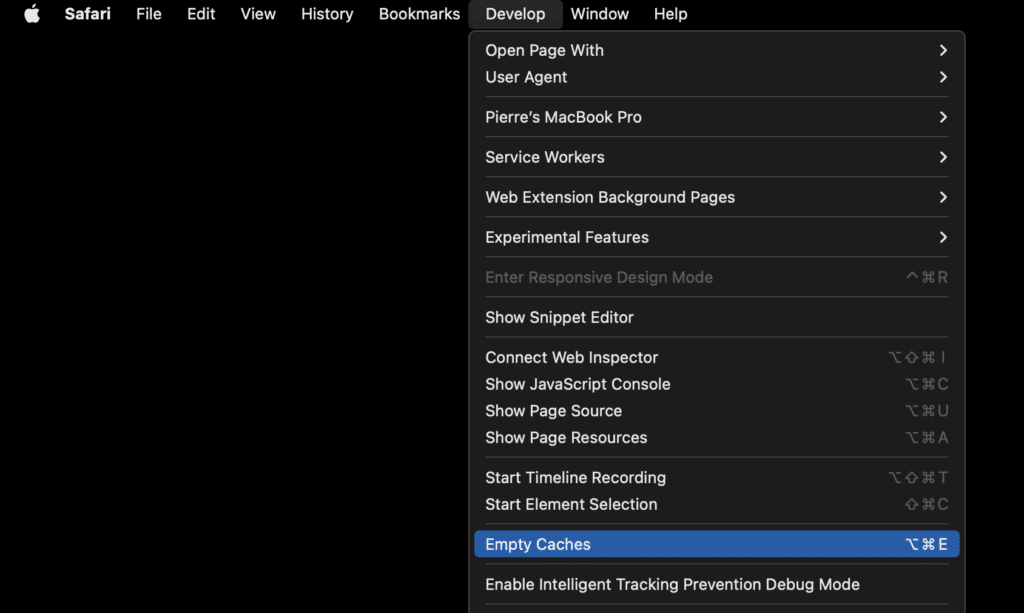Choose Show JavaScript Console
The height and width of the screenshot is (613, 1024).
pos(716,384)
